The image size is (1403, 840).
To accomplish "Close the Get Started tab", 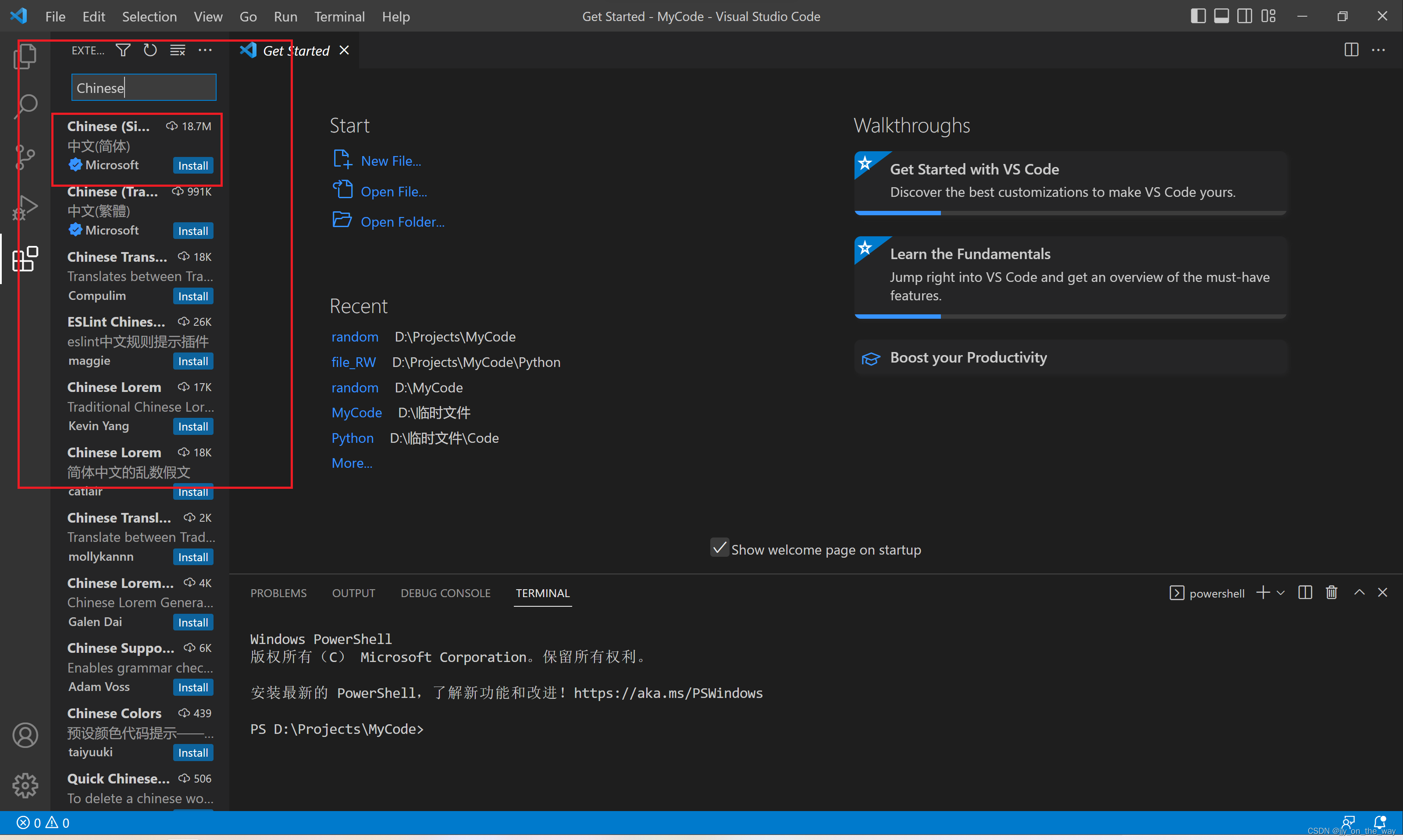I will tap(344, 50).
